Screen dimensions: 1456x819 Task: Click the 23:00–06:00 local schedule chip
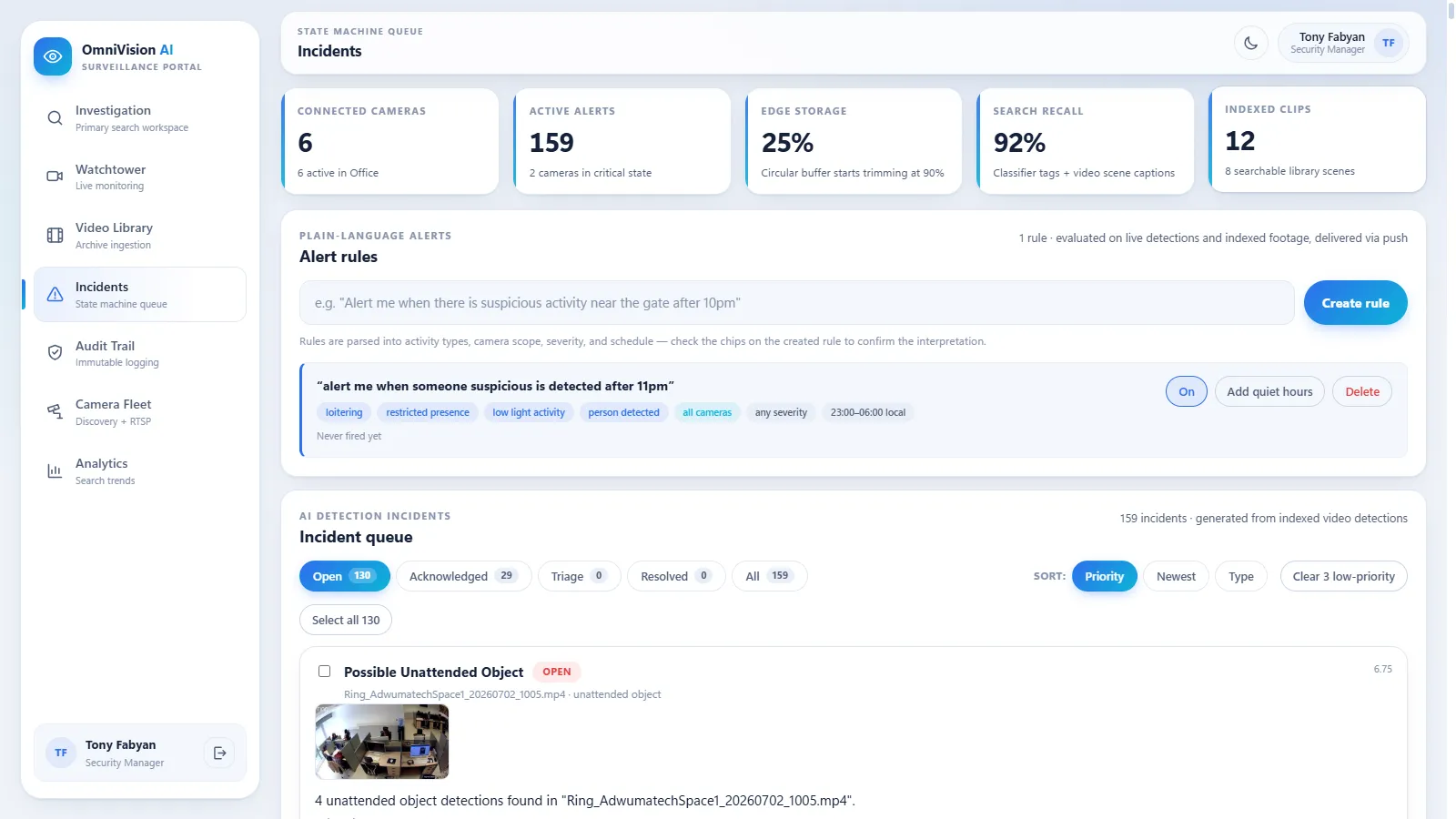point(868,412)
